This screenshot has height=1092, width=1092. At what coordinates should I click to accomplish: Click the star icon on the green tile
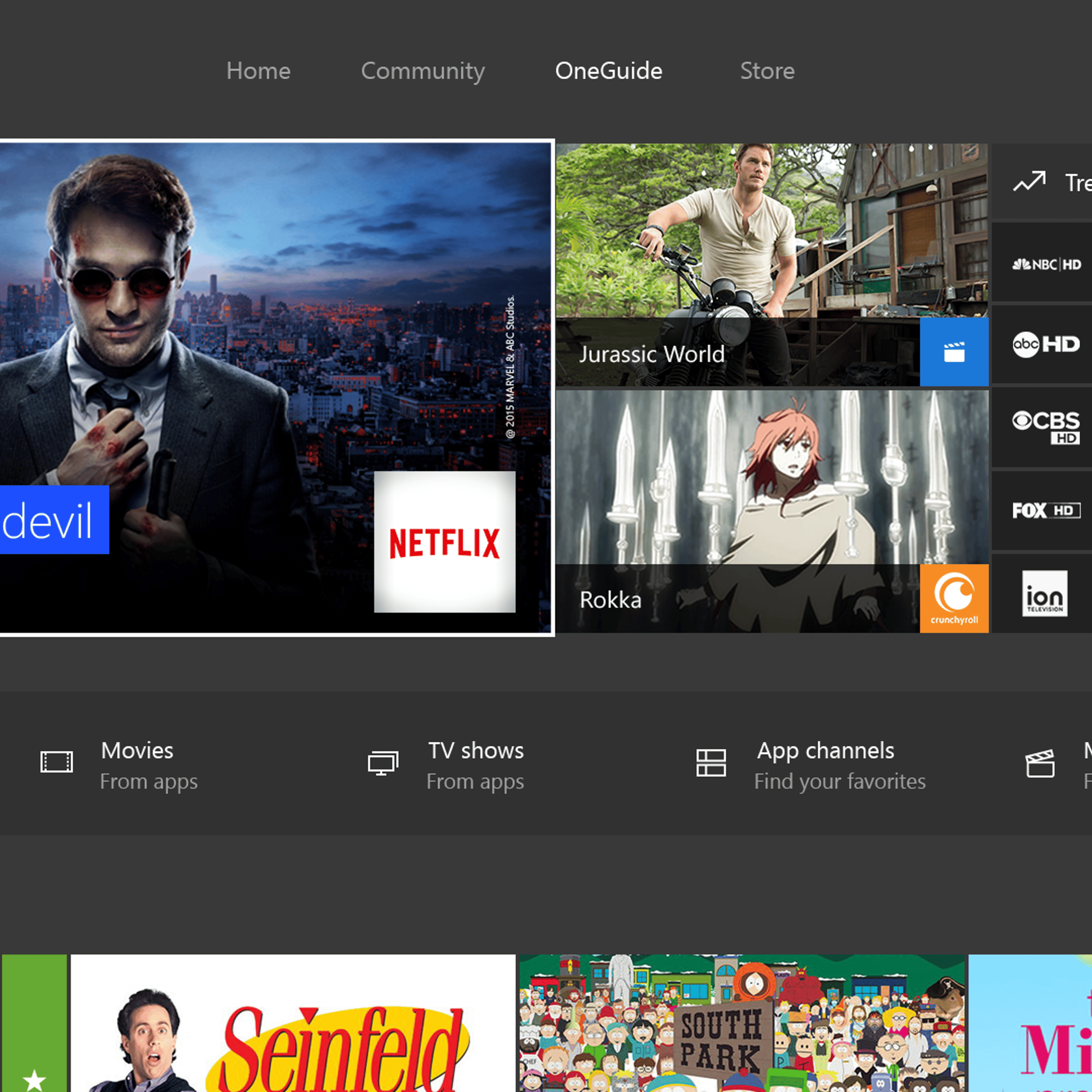pos(35,1080)
